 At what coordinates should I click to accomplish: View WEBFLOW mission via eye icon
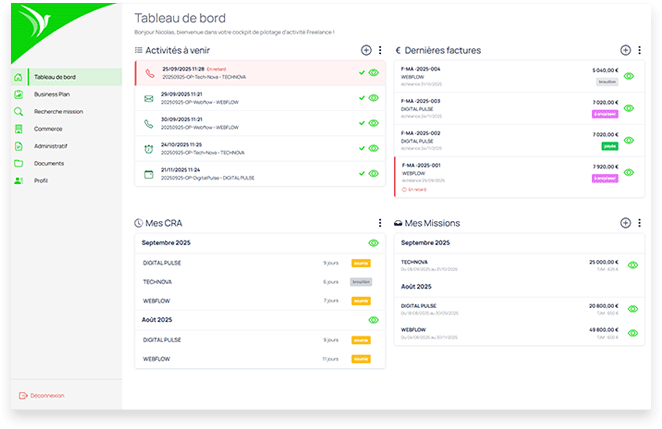(x=632, y=333)
